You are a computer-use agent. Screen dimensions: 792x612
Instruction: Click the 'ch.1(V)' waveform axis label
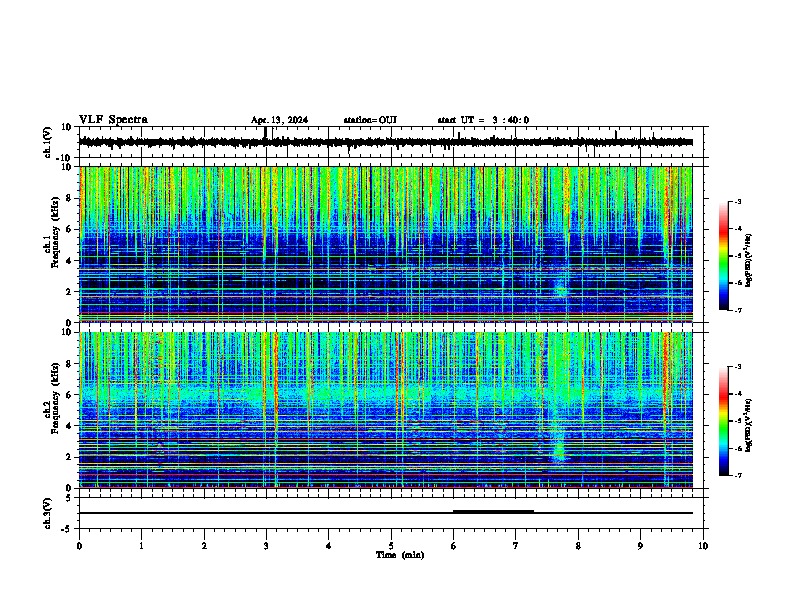(48, 142)
